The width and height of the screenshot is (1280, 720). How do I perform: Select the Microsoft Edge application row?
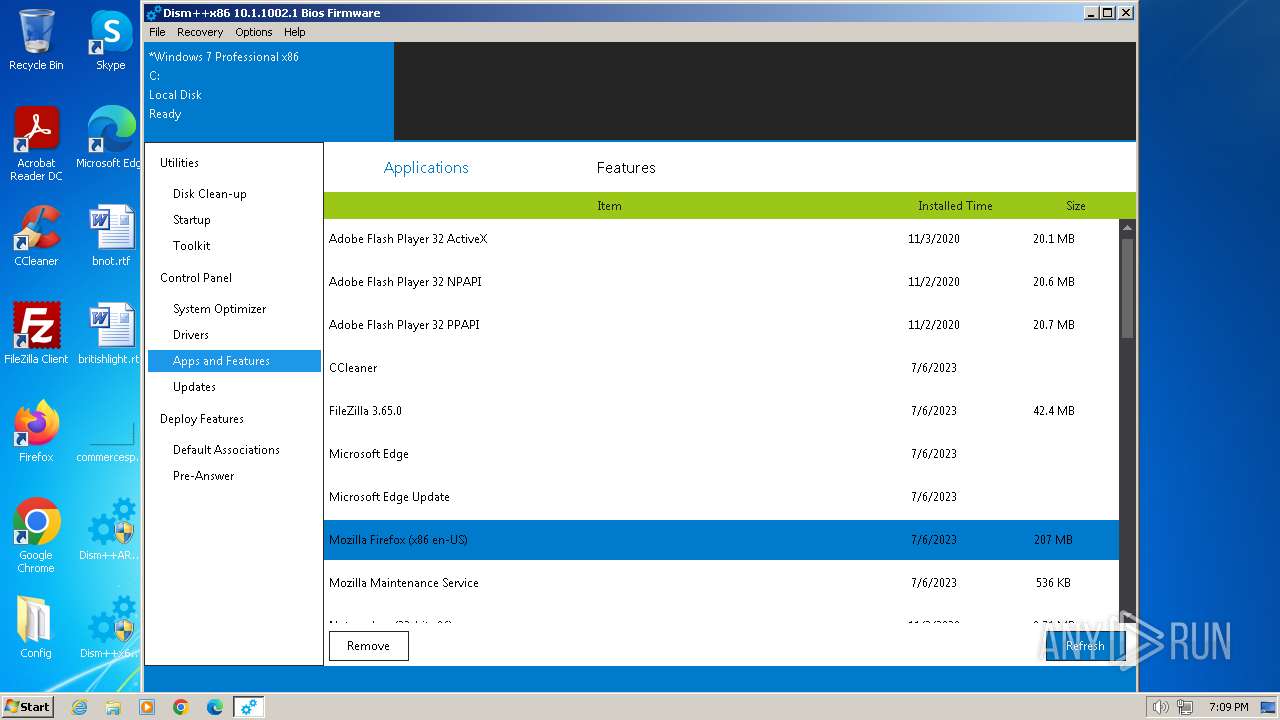[721, 454]
